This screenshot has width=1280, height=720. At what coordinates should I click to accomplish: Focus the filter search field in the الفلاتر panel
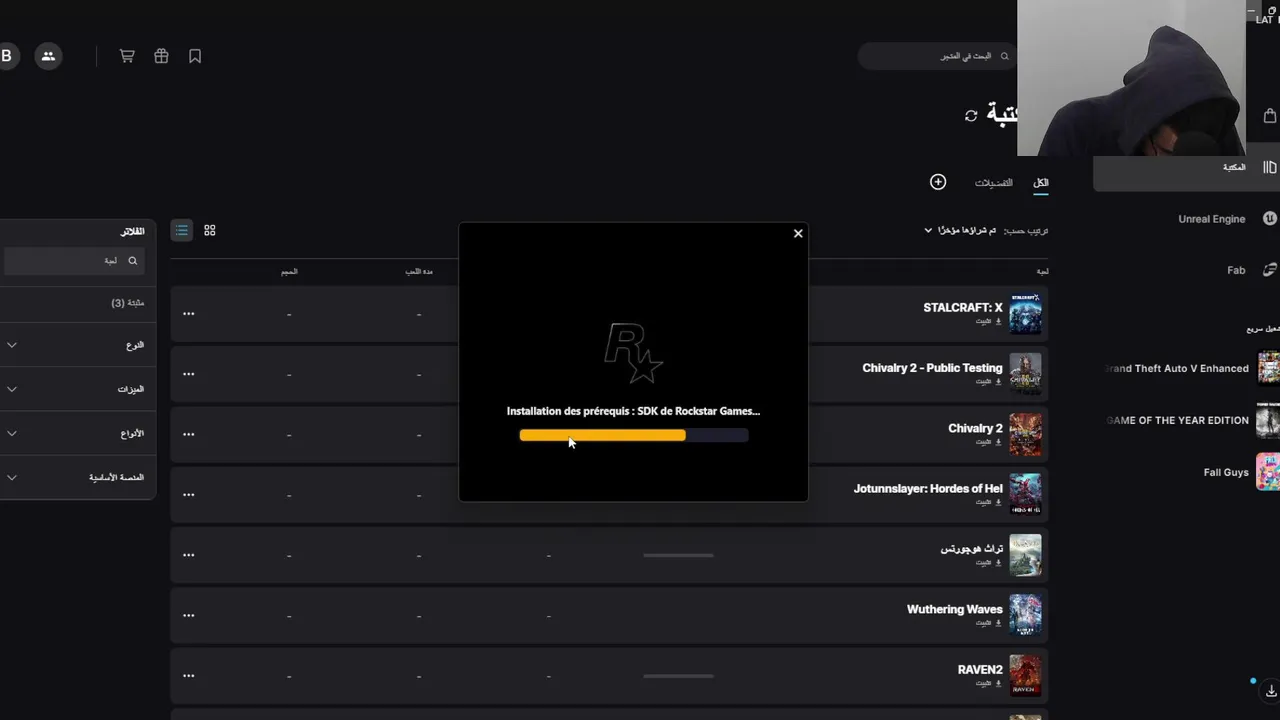74,261
